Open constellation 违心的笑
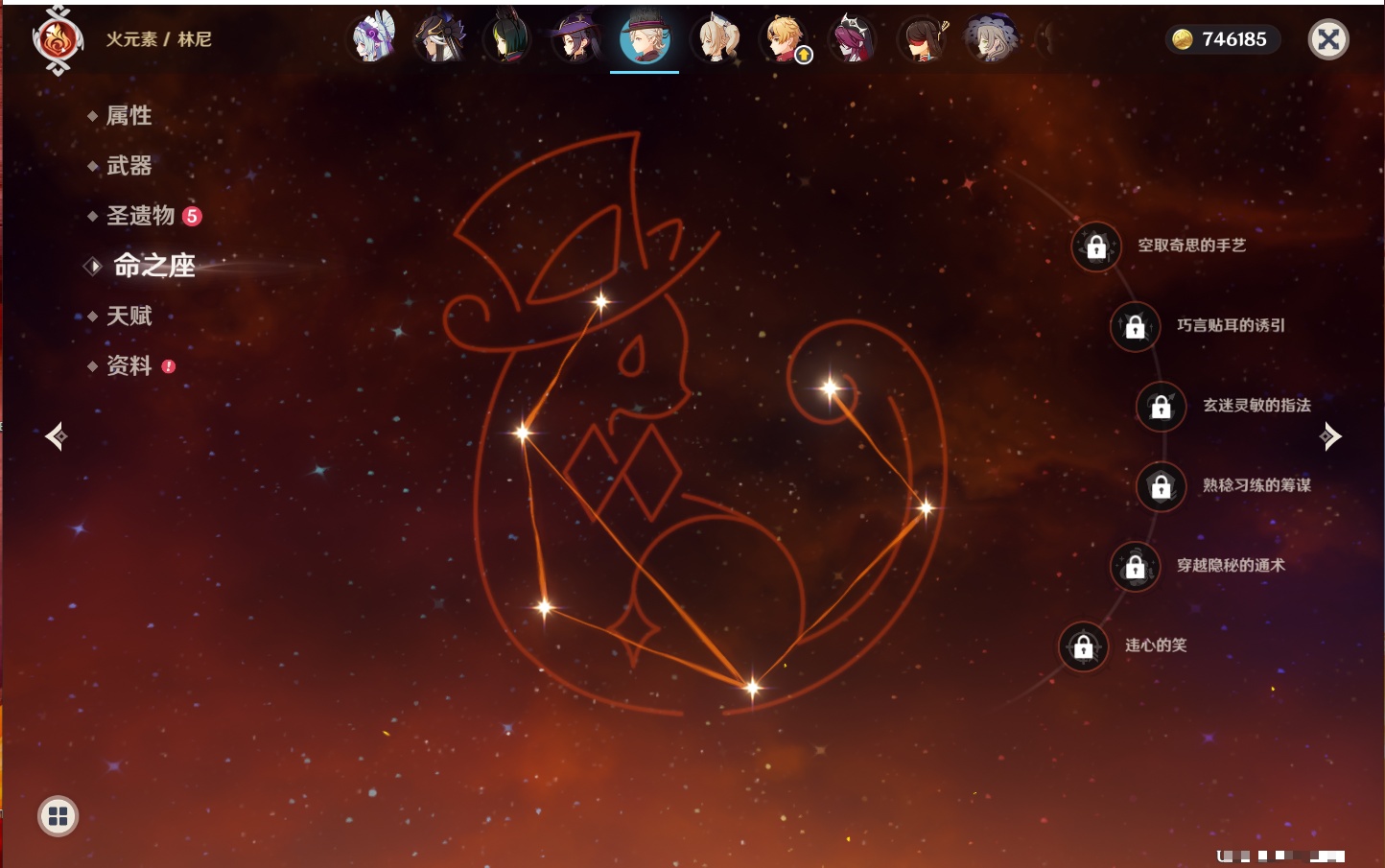 tap(1156, 645)
